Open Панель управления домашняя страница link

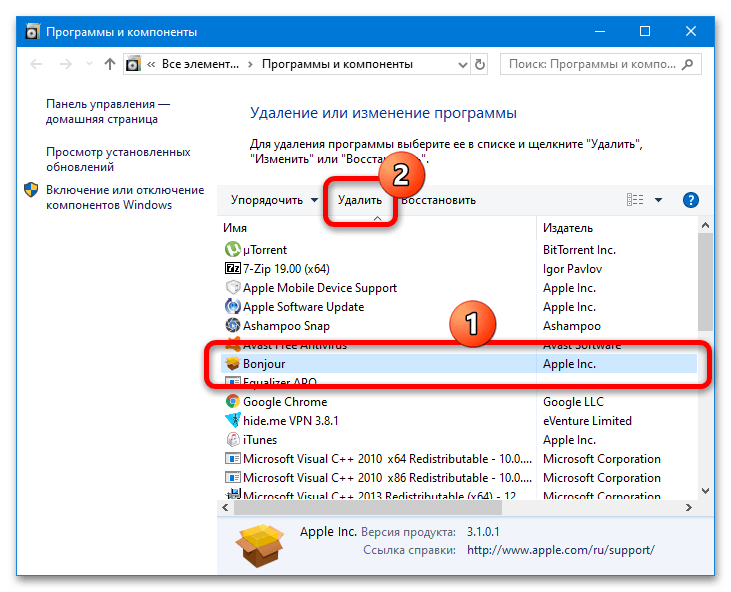point(108,111)
